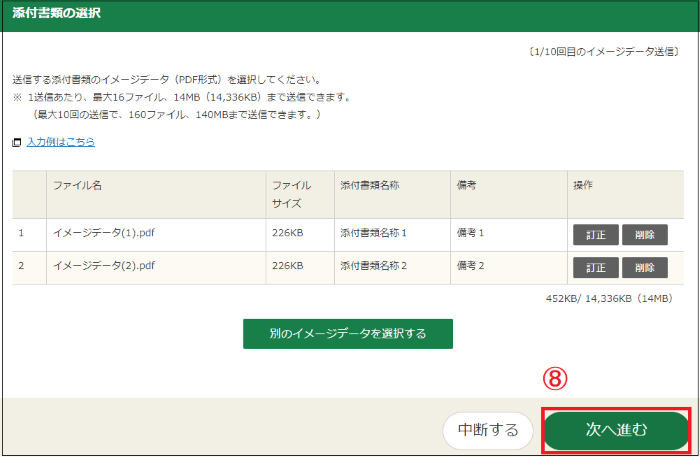Viewport: 700px width, 458px height.
Task: Click the 備考 column header
Action: pyautogui.click(x=467, y=186)
